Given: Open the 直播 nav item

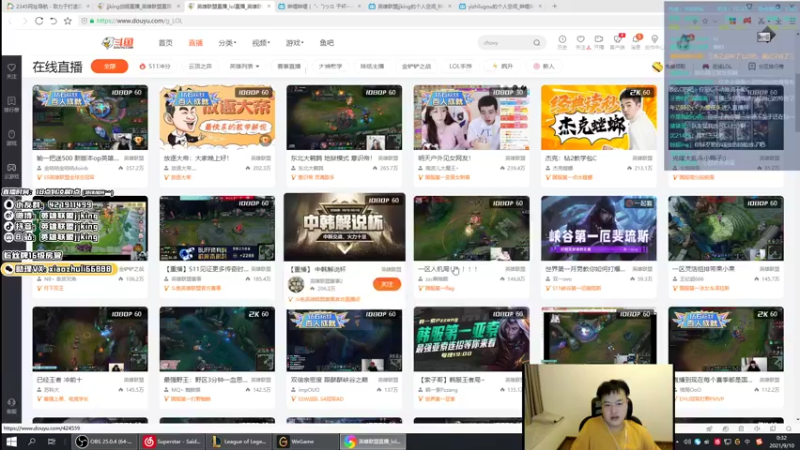Looking at the screenshot, I should click(195, 43).
